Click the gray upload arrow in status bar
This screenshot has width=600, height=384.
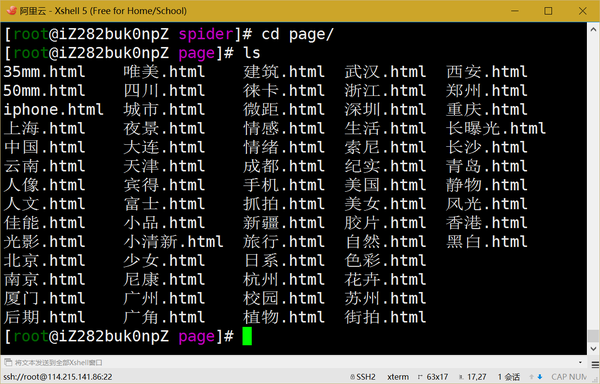[x=532, y=377]
